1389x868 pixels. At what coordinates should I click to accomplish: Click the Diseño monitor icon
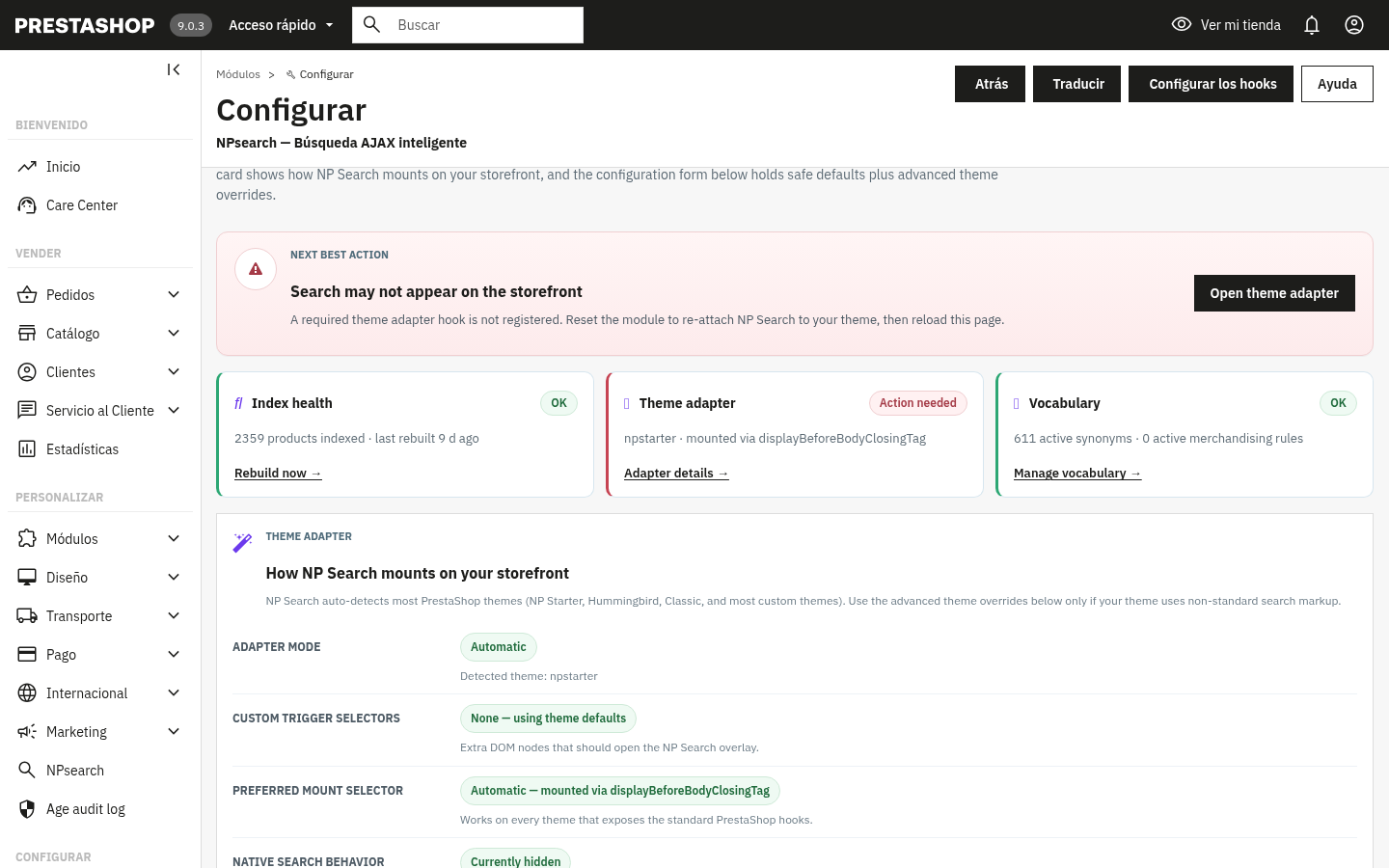click(x=27, y=578)
